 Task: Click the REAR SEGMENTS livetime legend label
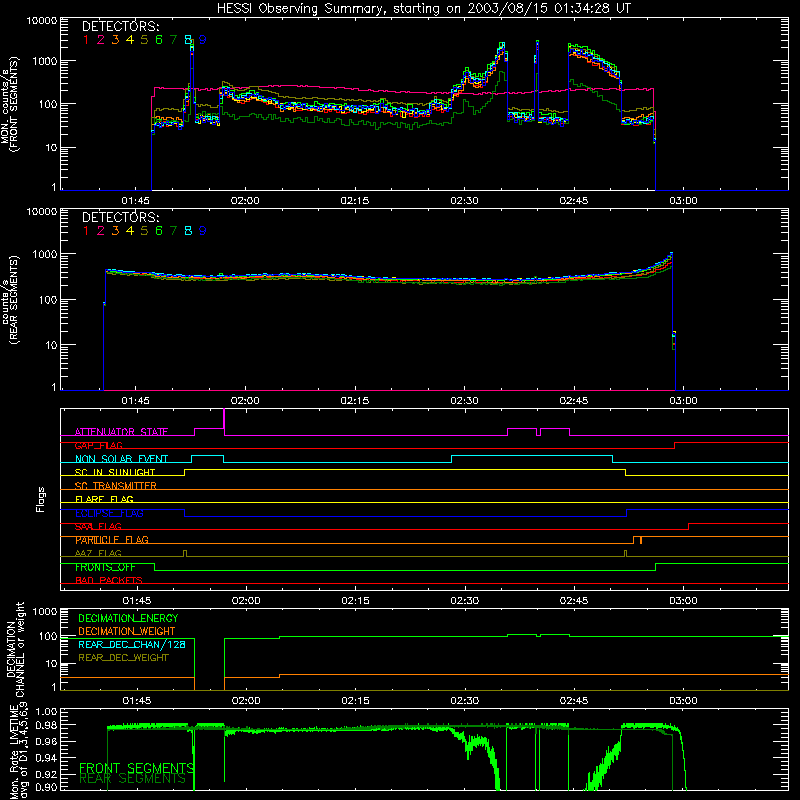click(x=133, y=779)
